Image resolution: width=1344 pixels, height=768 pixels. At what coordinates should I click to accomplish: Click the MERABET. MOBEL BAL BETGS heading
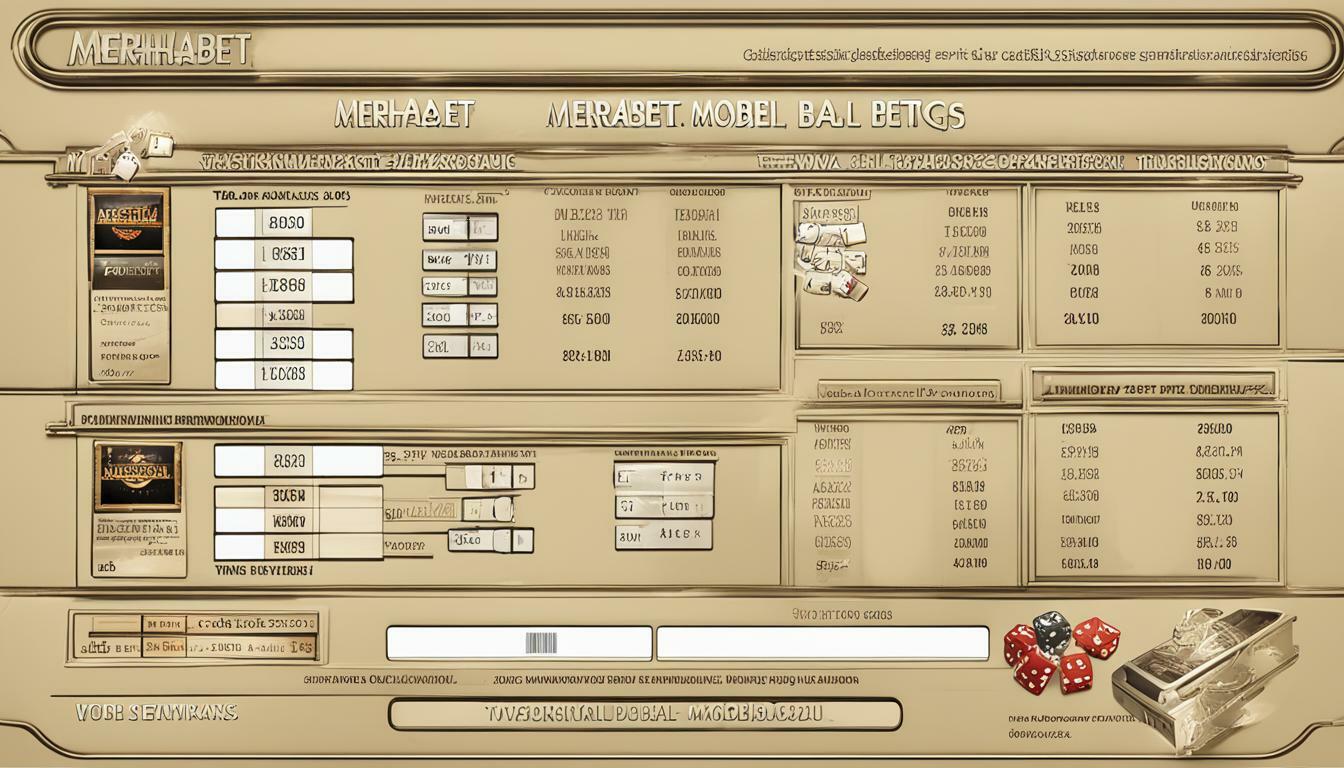(x=755, y=115)
